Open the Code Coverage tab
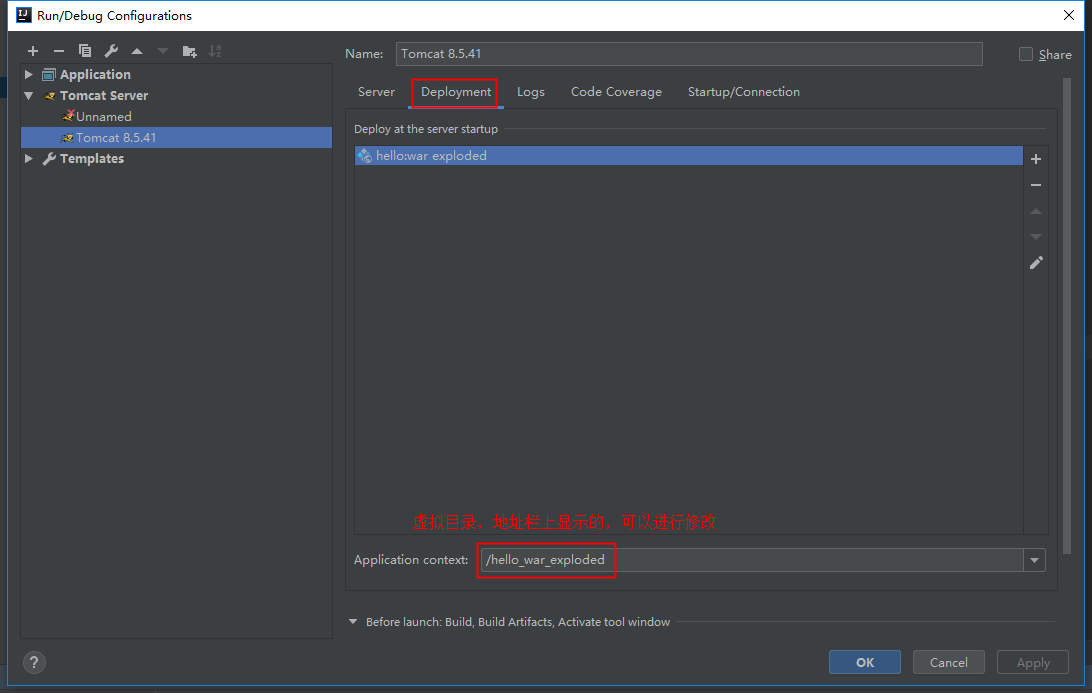The height and width of the screenshot is (693, 1092). click(616, 92)
